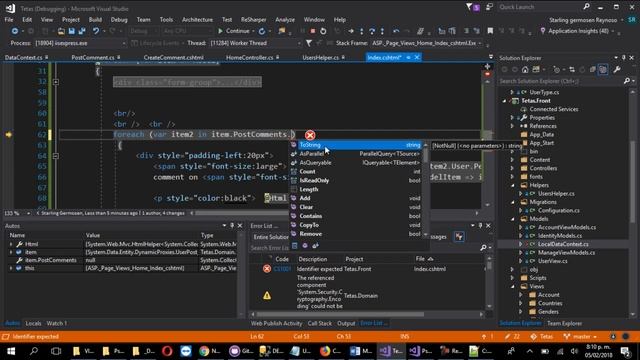
Task: Click the Windows Start button
Action: 11,351
